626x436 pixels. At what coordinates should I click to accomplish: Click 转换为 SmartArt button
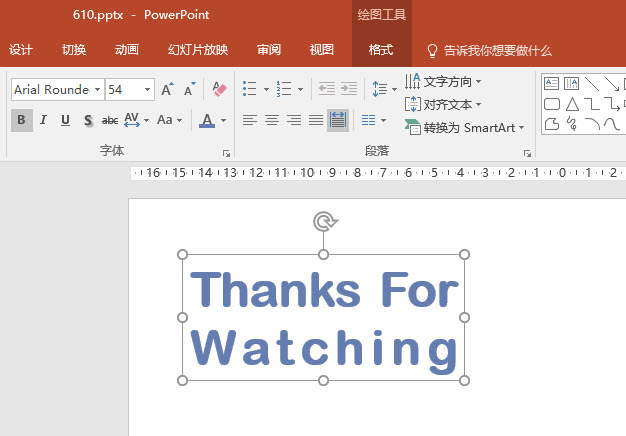(464, 128)
